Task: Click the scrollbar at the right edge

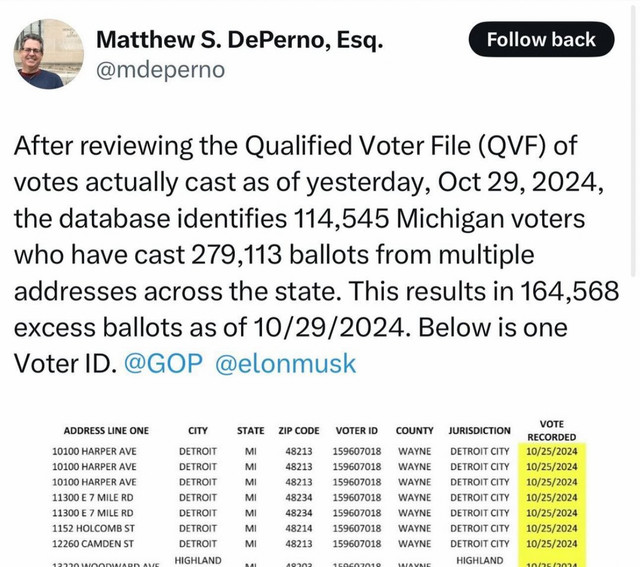Action: coord(633,139)
